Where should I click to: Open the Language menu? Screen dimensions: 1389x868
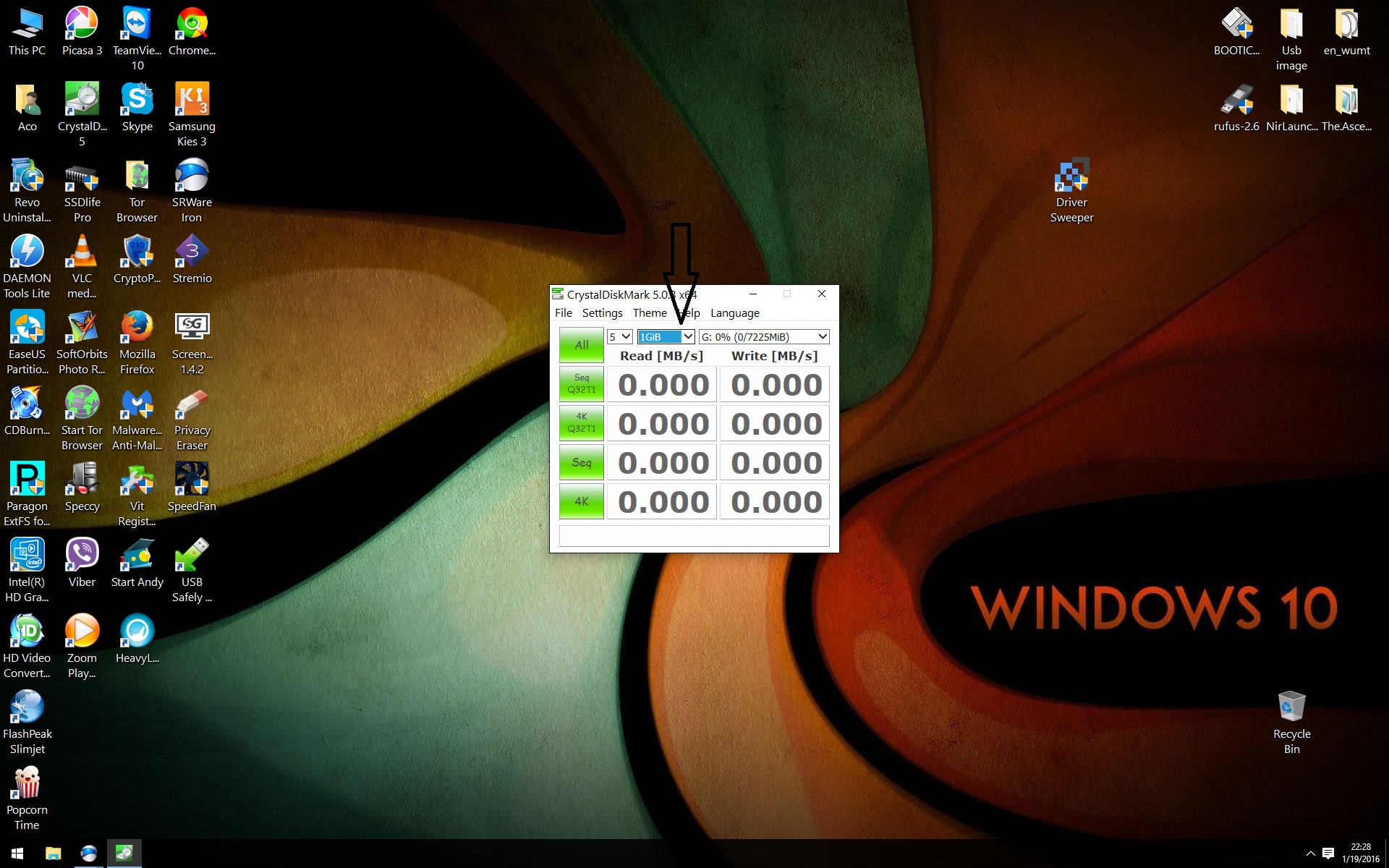pos(734,313)
